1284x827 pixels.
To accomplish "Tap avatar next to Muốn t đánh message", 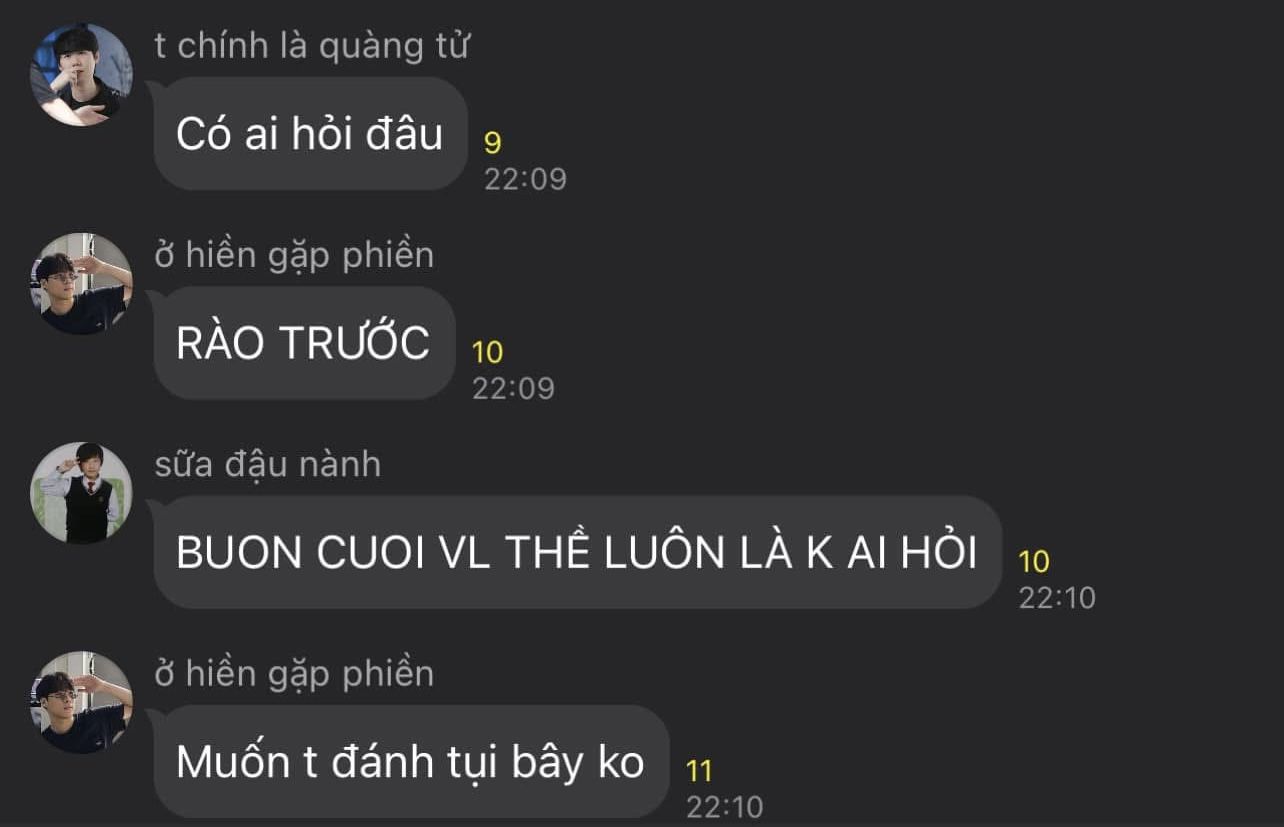I will pyautogui.click(x=81, y=702).
